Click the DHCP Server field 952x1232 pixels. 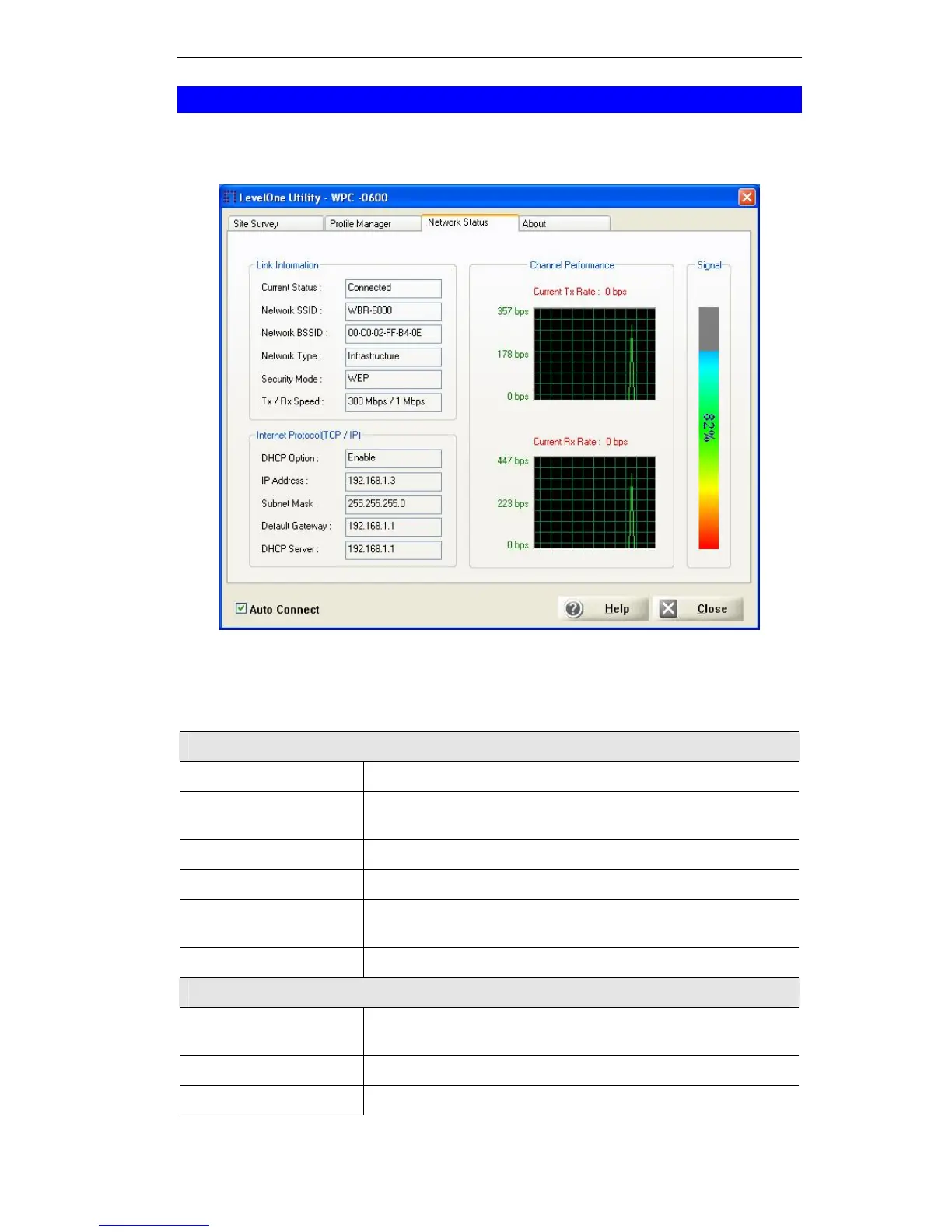pos(394,550)
